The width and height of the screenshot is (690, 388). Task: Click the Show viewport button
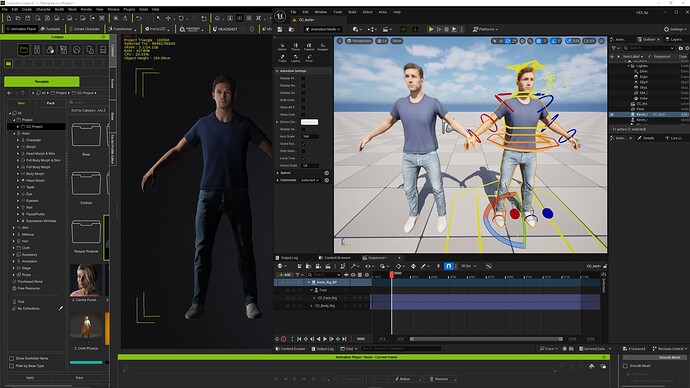[x=397, y=41]
